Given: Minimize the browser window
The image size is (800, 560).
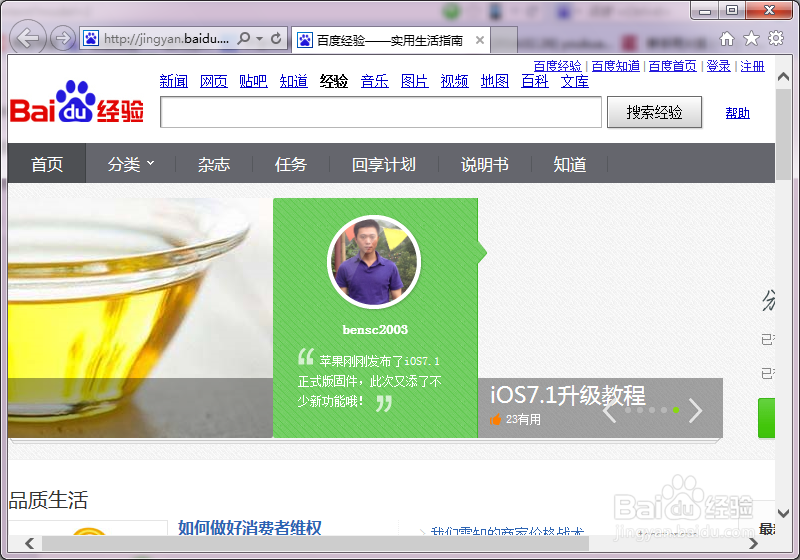Looking at the screenshot, I should [705, 10].
